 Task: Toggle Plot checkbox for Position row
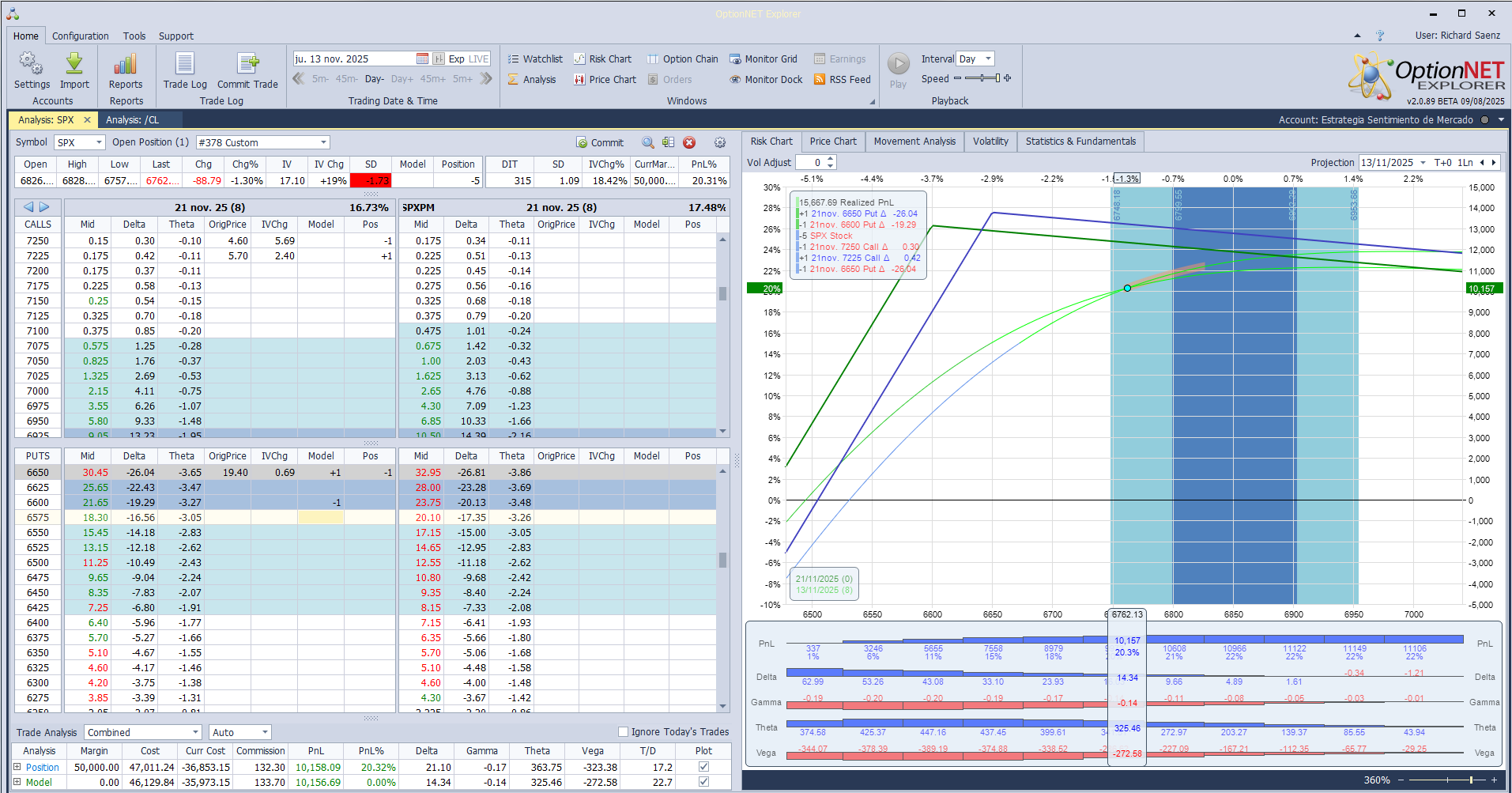(703, 767)
